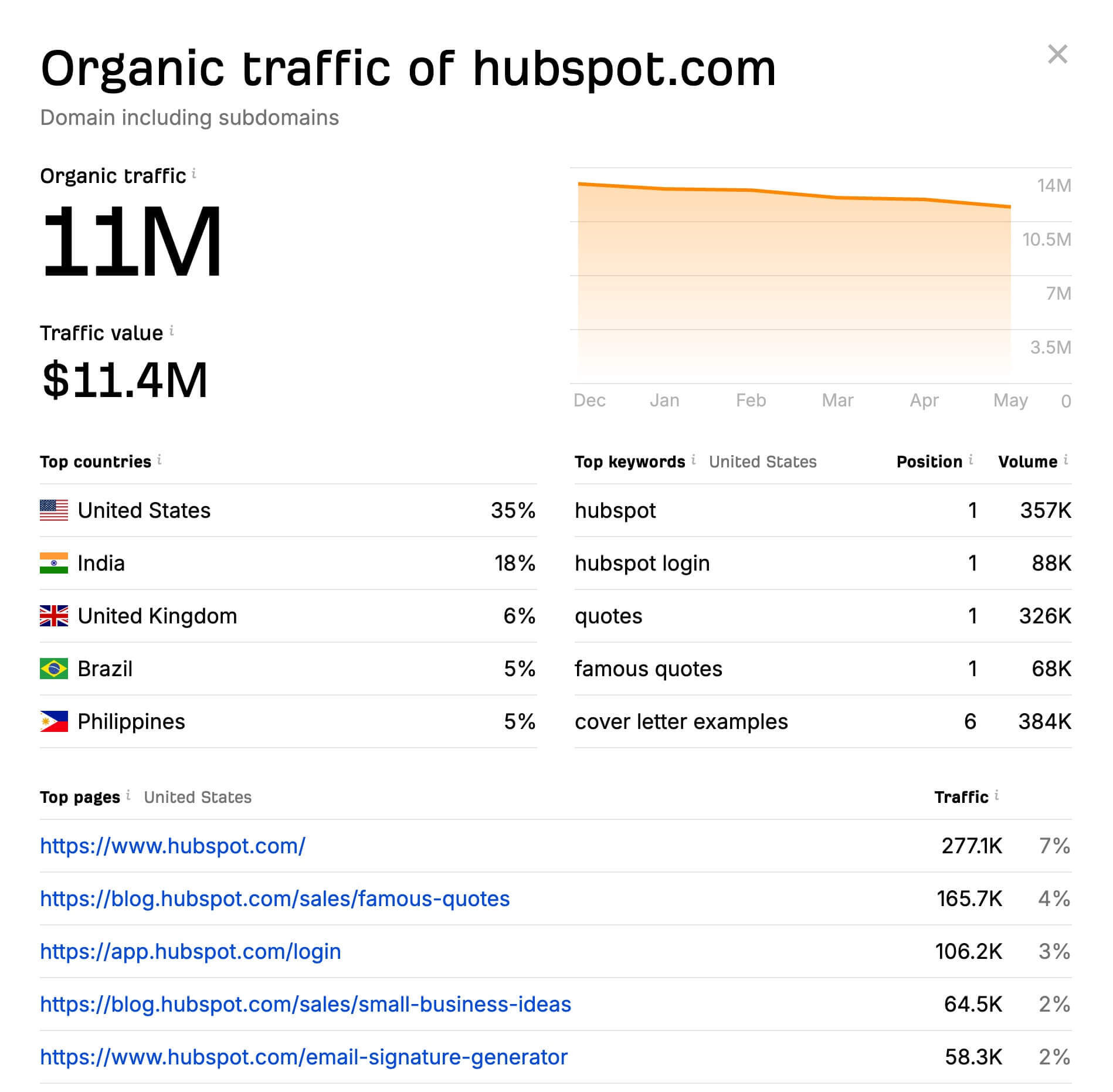1113x1092 pixels.
Task: Select the Brazil country name
Action: pos(105,669)
